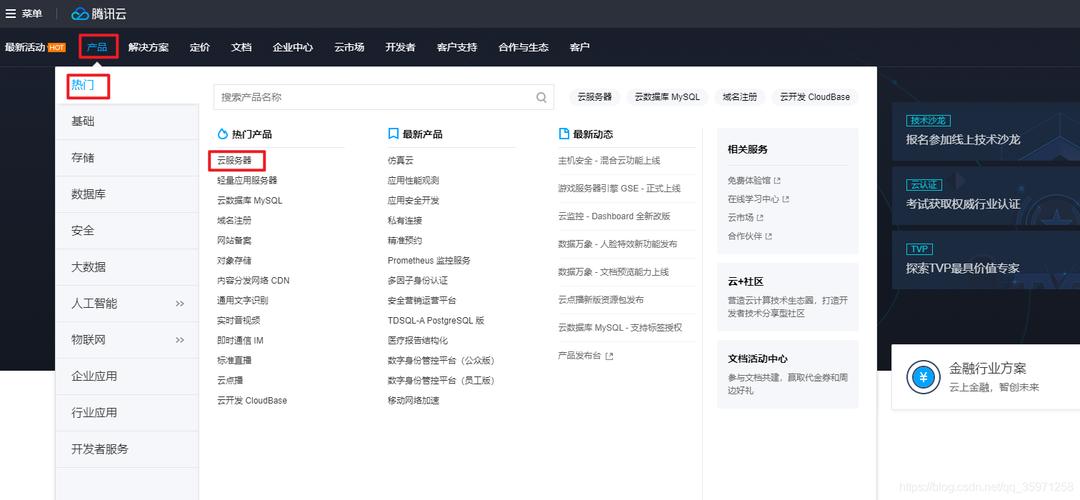Open 移动网络加速 link
The image size is (1080, 500).
click(413, 400)
